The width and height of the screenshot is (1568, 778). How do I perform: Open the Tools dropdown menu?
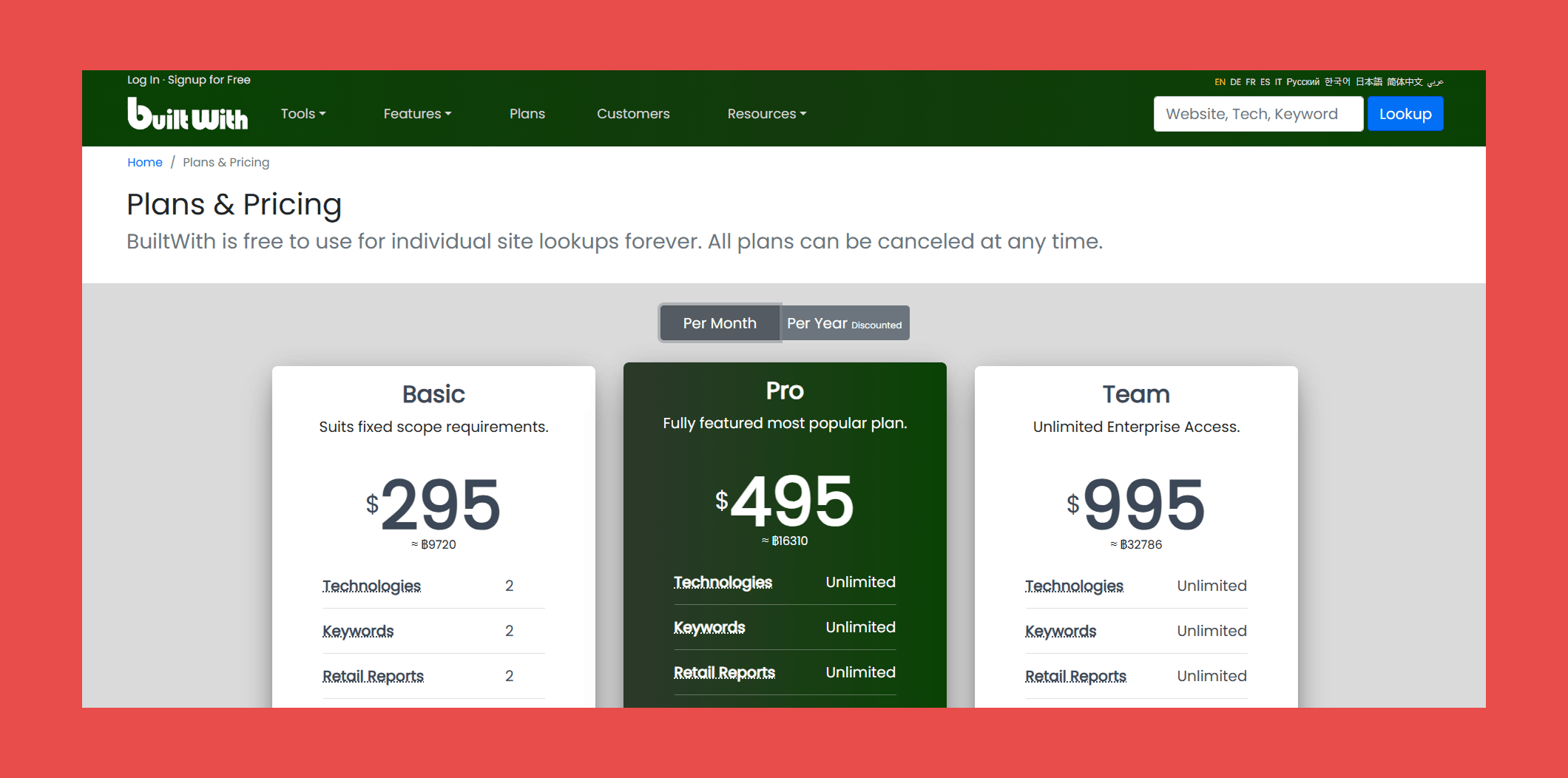click(303, 114)
